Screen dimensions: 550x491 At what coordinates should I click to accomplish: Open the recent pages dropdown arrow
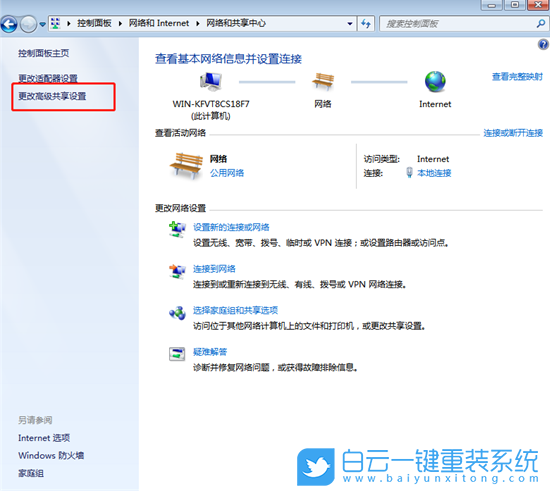(x=42, y=25)
